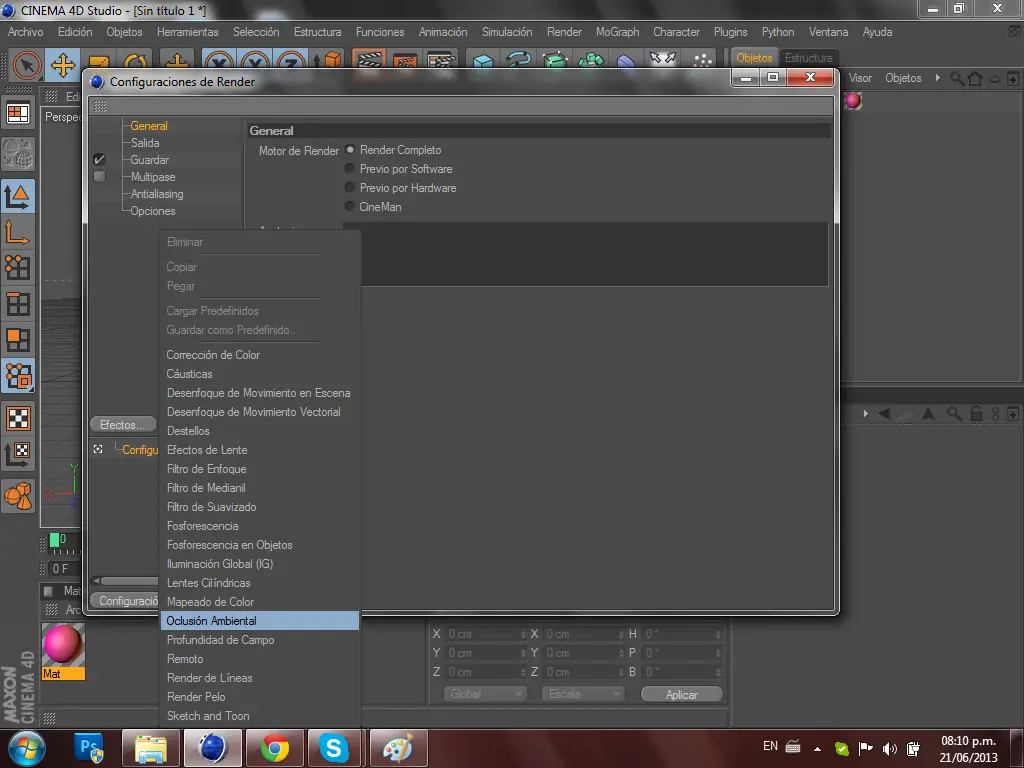The width and height of the screenshot is (1024, 768).
Task: Click the H rotation input field
Action: [x=683, y=634]
